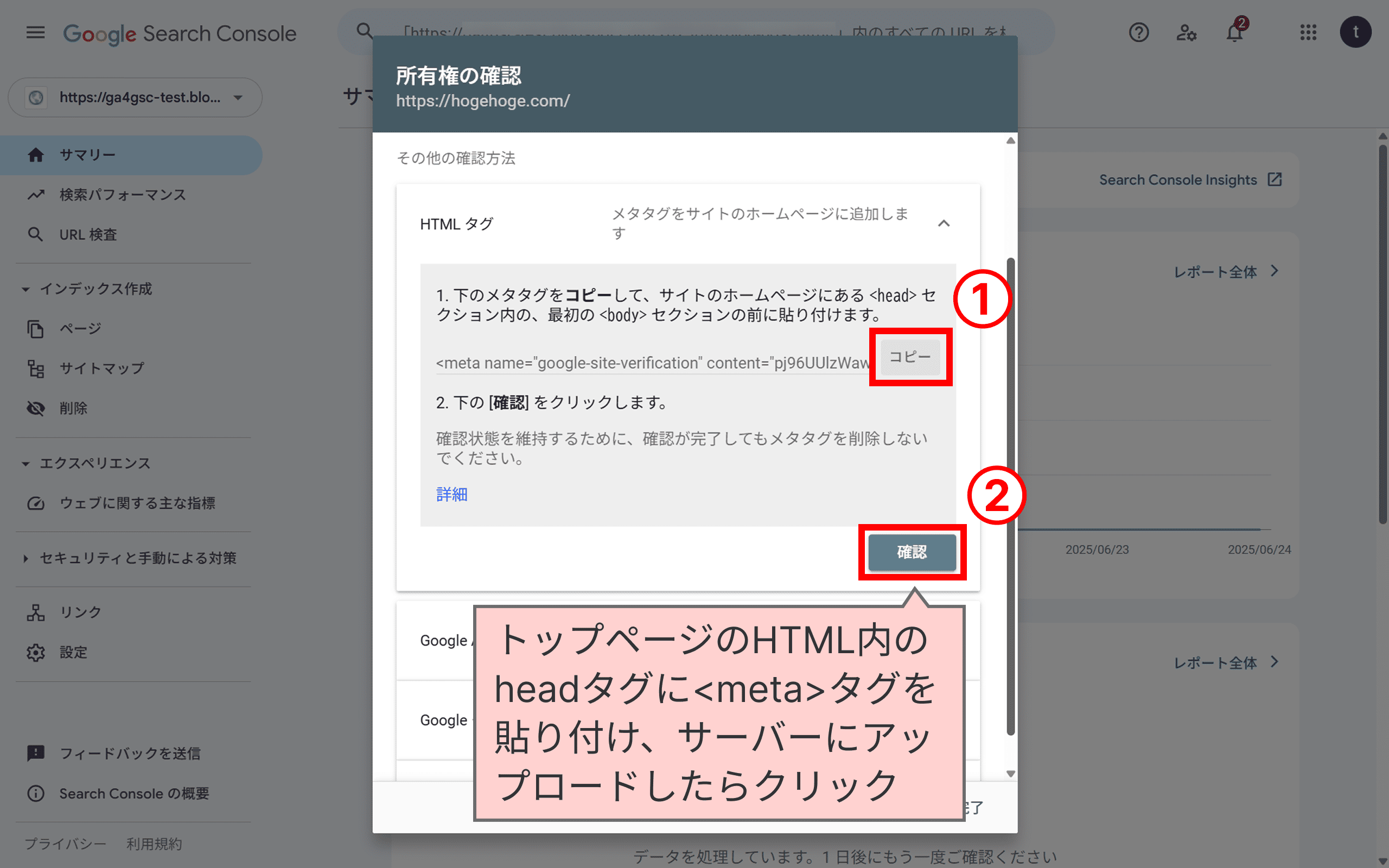Click the network icon beside リンク
The width and height of the screenshot is (1389, 868).
[36, 612]
